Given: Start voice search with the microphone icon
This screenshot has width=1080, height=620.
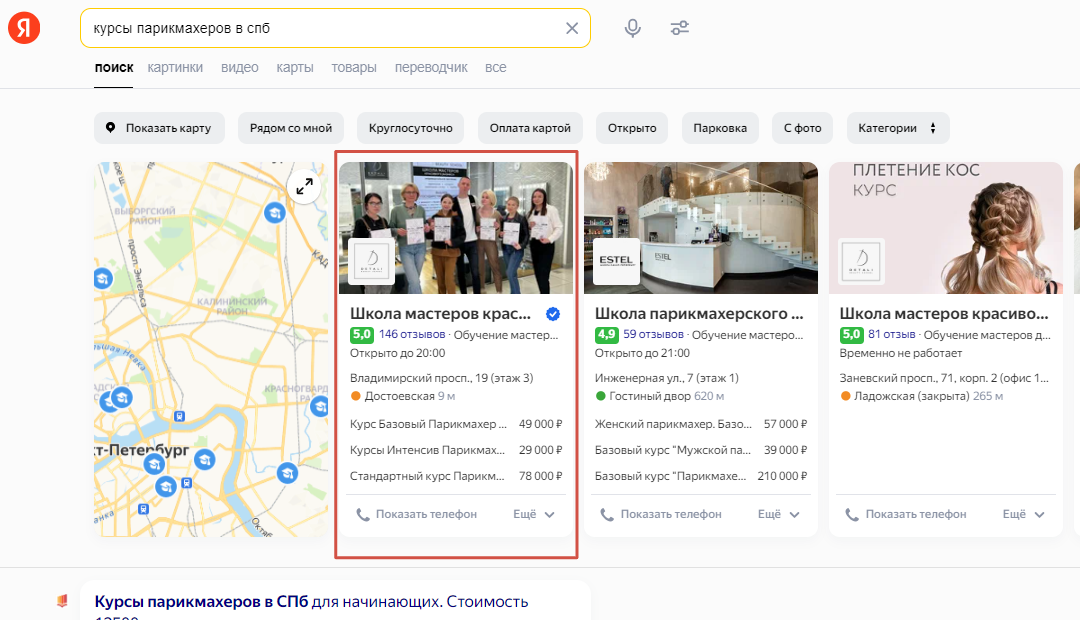Looking at the screenshot, I should pos(632,28).
